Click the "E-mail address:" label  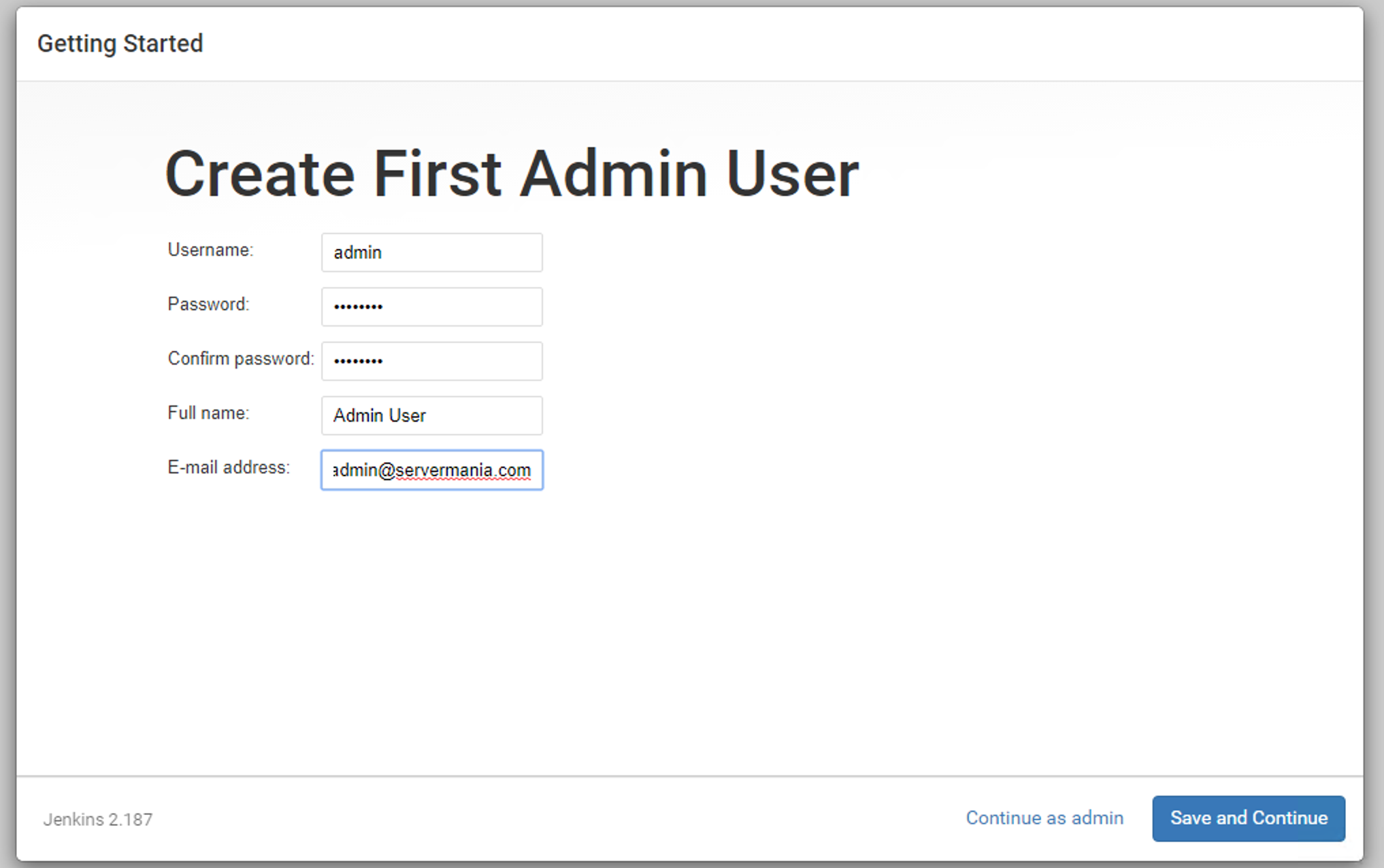229,467
